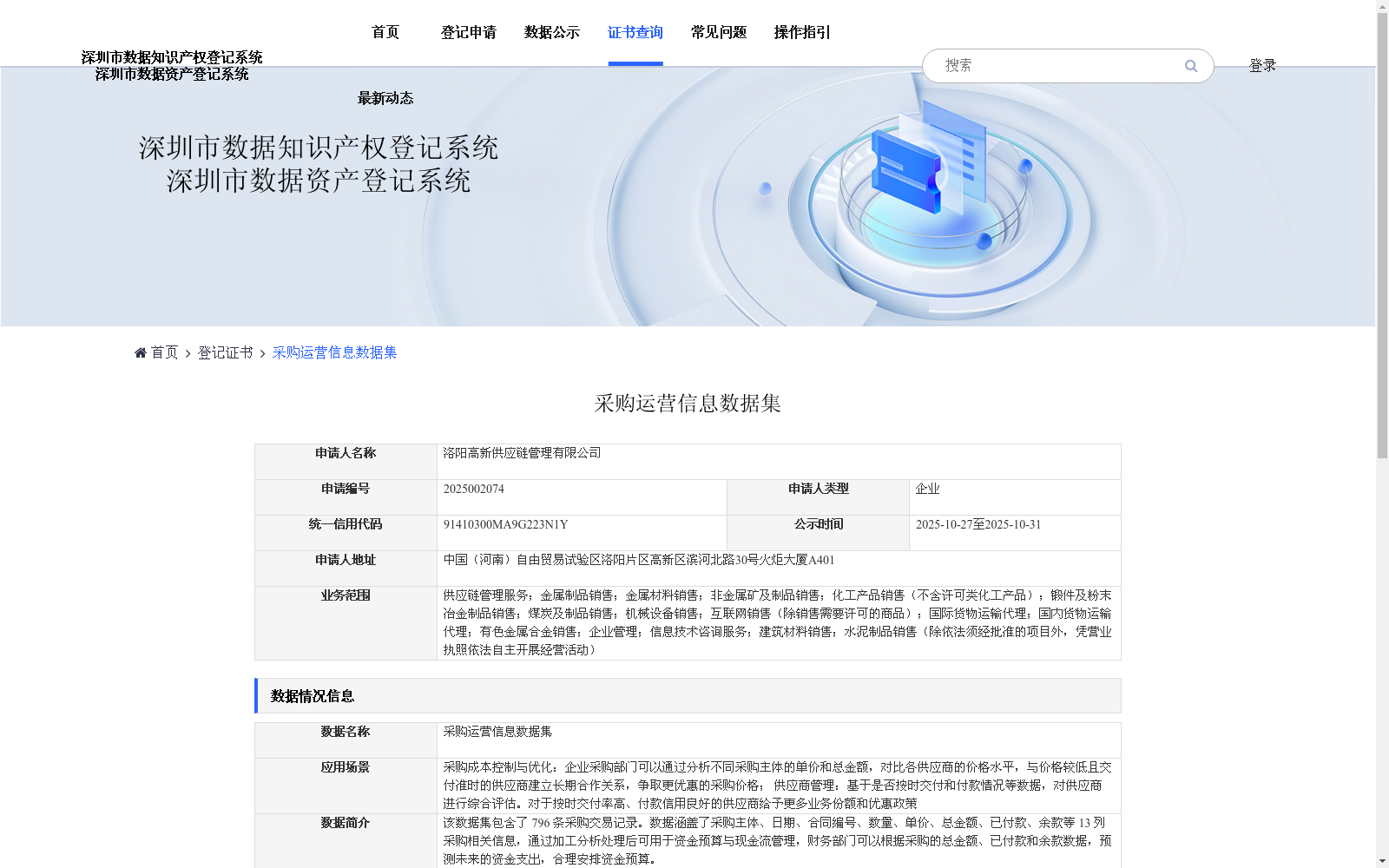Select credit code 91410300MA9G223N1Y

505,524
